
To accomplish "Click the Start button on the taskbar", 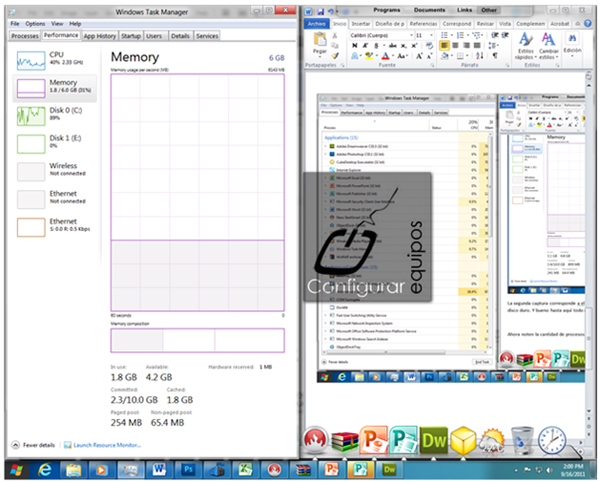I will pos(16,470).
